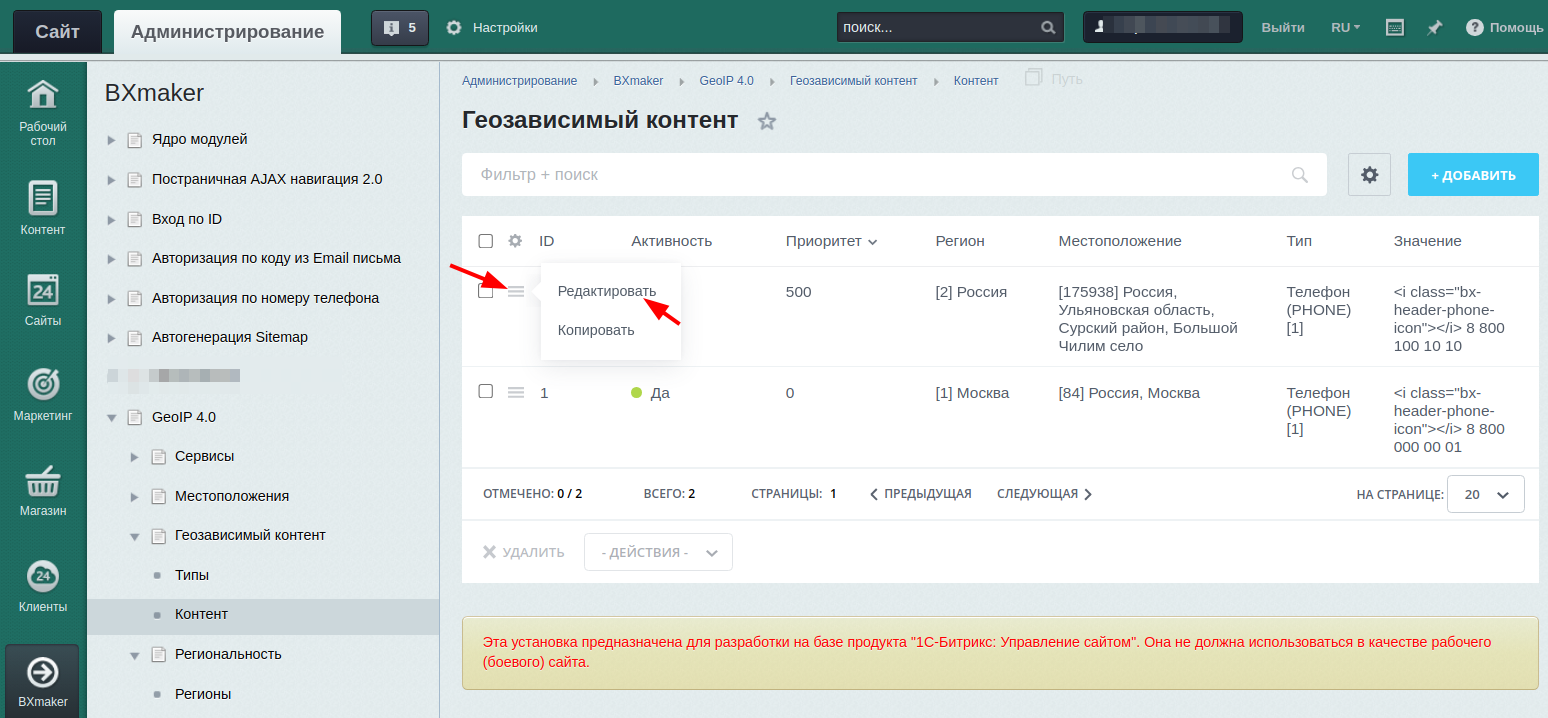Check the checkbox for the Россия row
This screenshot has height=718, width=1548.
[486, 291]
